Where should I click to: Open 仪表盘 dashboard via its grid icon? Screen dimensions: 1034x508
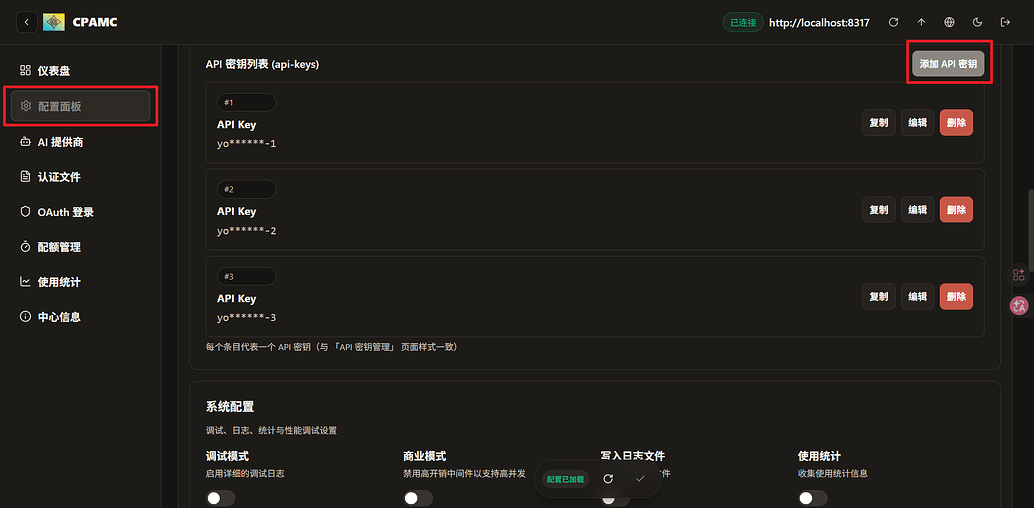click(x=25, y=70)
